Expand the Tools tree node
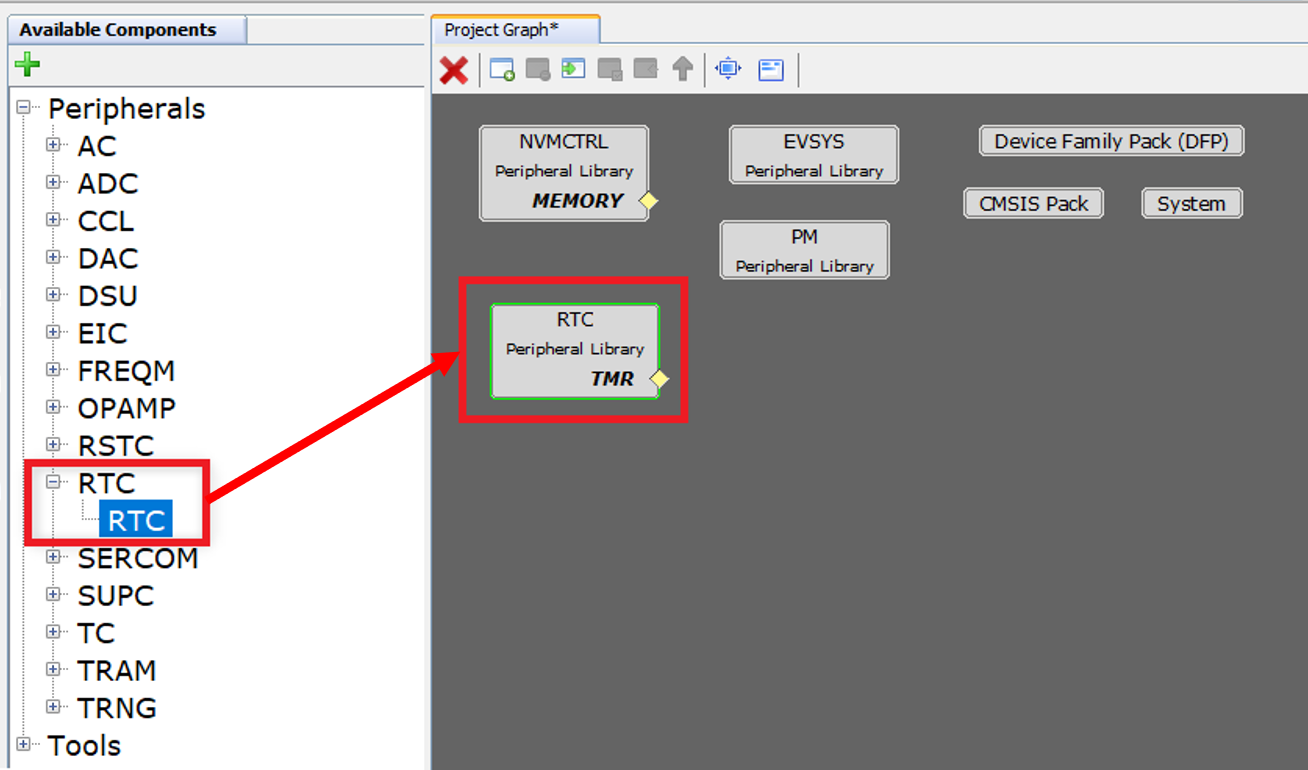 [23, 745]
